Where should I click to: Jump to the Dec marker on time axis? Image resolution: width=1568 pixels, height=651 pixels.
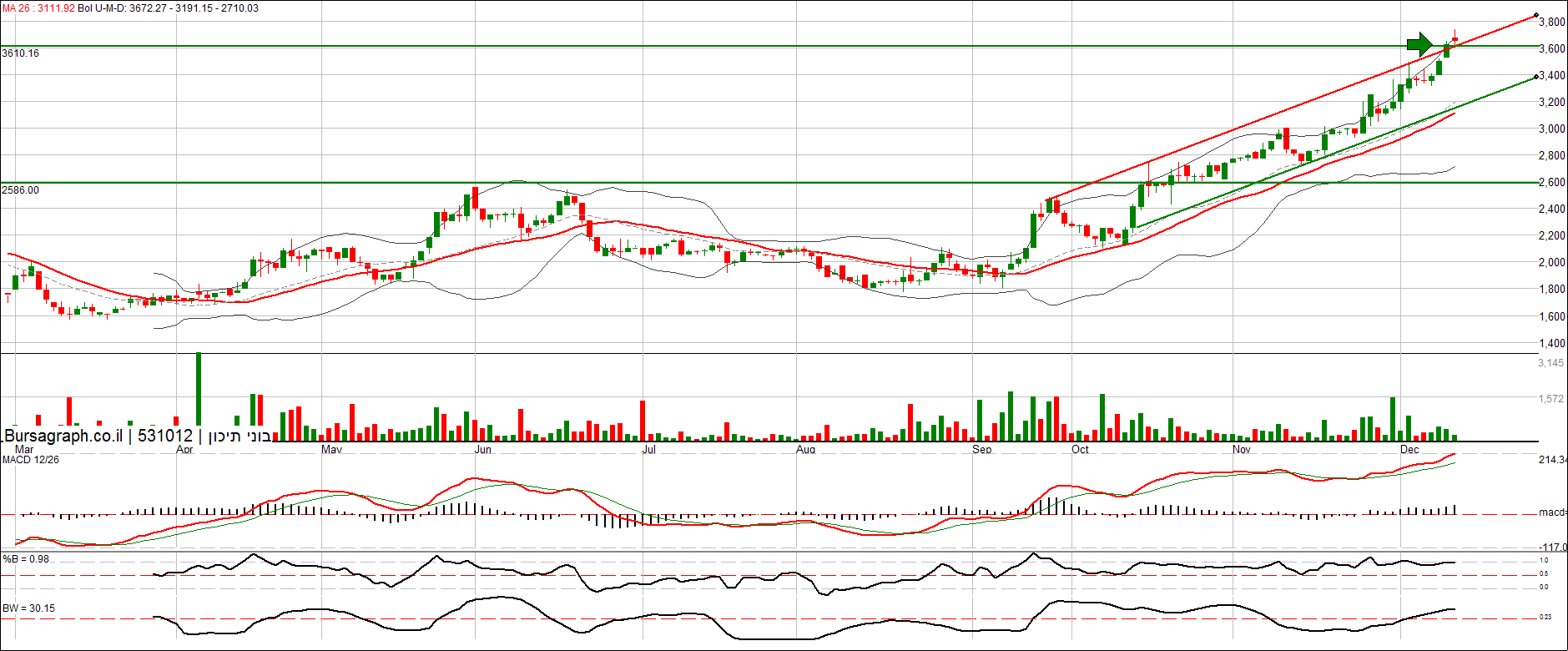1409,450
